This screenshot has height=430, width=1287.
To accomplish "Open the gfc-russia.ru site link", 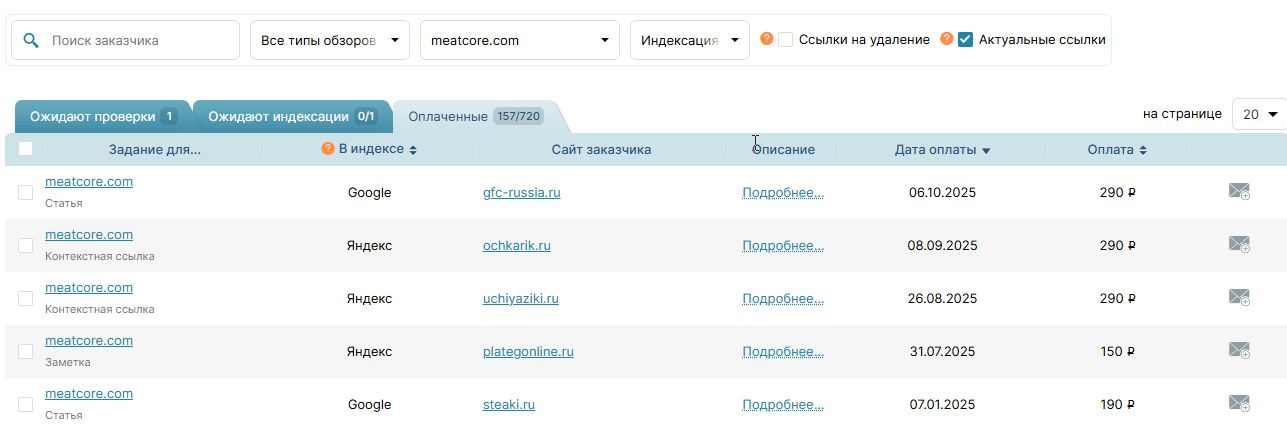I will click(521, 192).
